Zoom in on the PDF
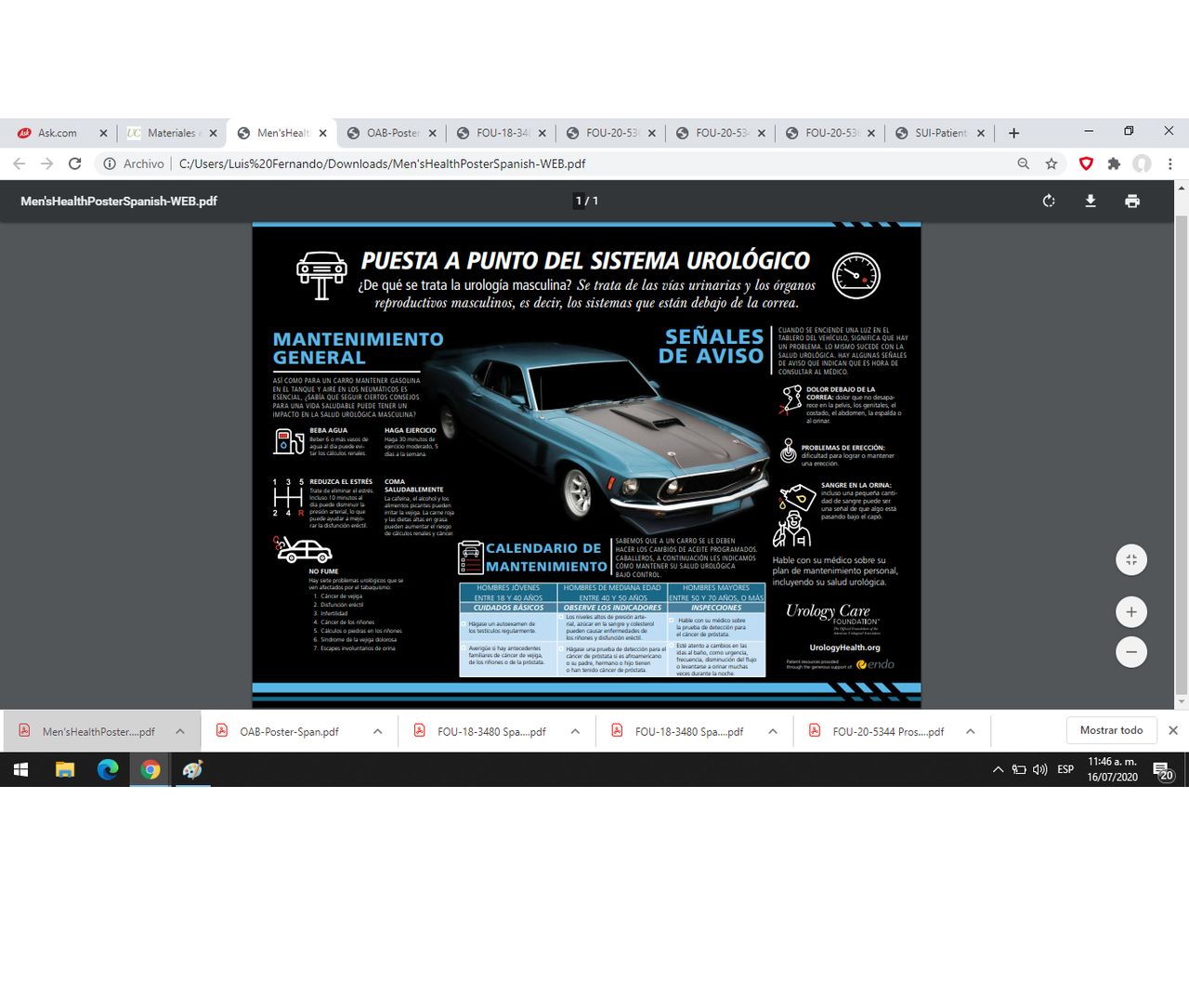Screen dimensions: 1189x1008 click(1130, 612)
